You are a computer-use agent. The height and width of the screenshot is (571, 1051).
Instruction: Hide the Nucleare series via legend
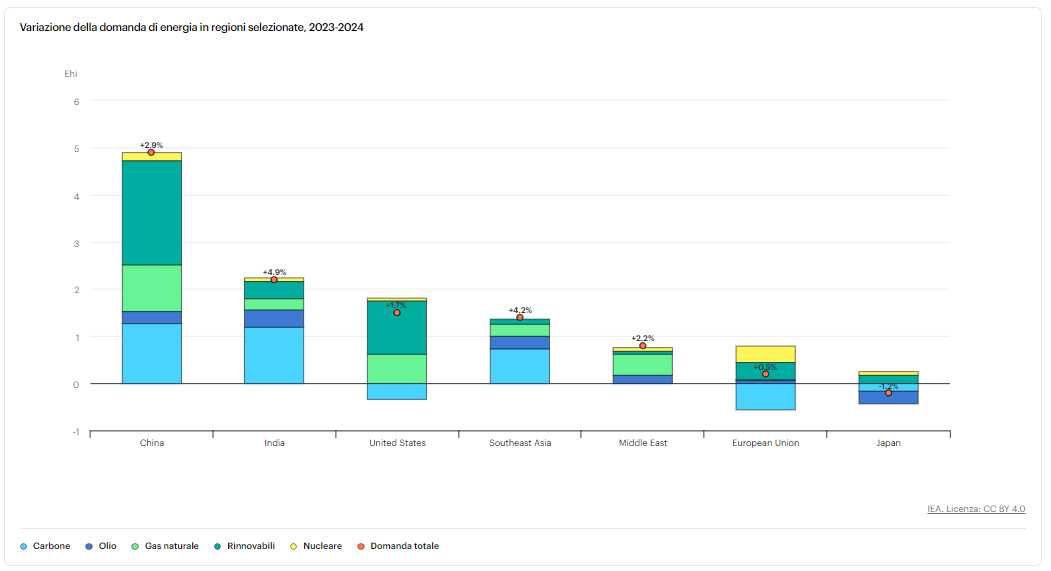tap(316, 546)
